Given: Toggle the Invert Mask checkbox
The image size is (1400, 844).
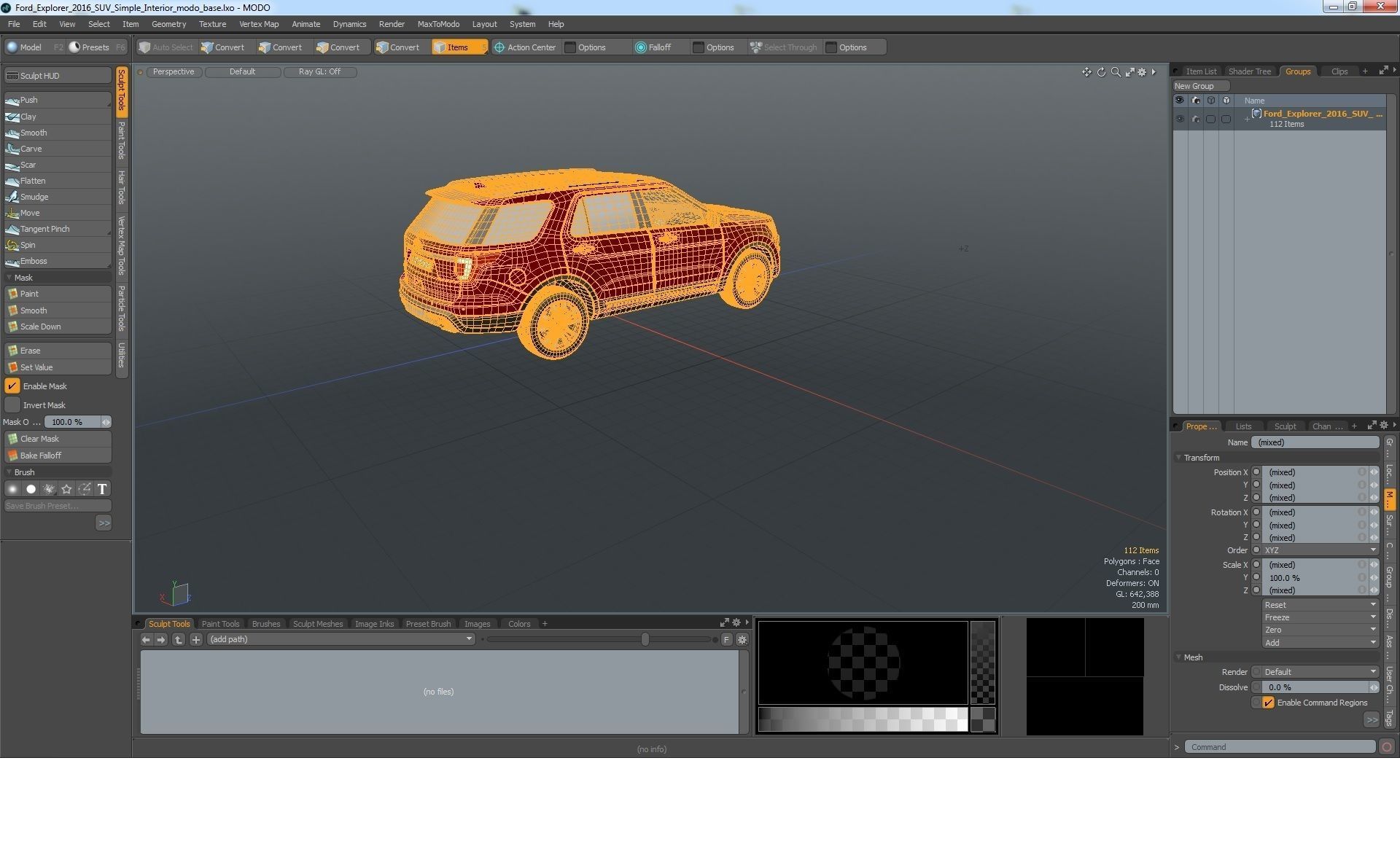Looking at the screenshot, I should coord(12,405).
